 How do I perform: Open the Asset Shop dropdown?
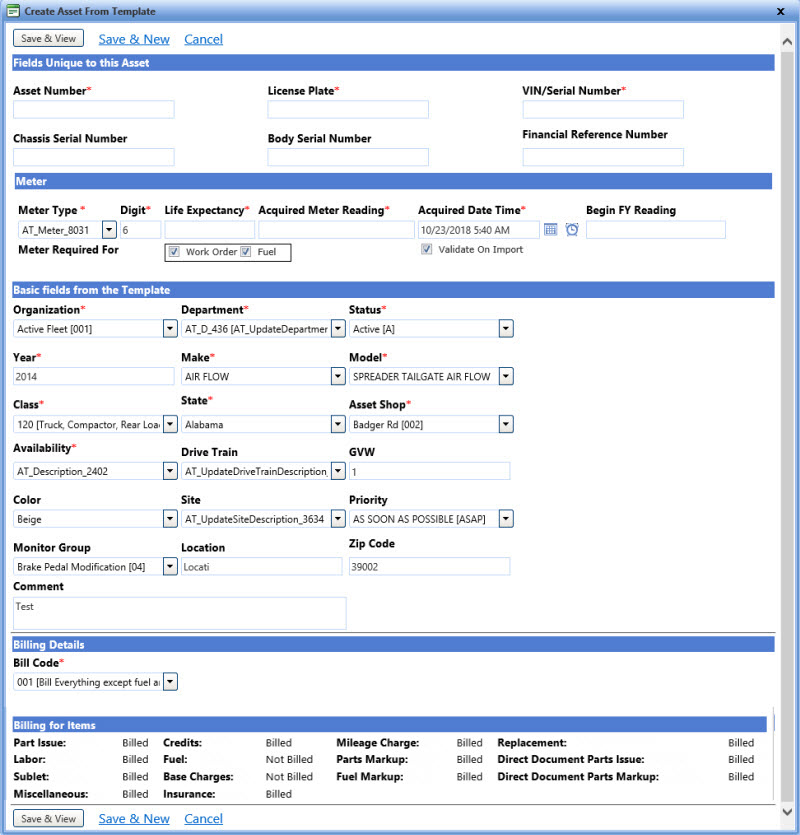pos(506,424)
